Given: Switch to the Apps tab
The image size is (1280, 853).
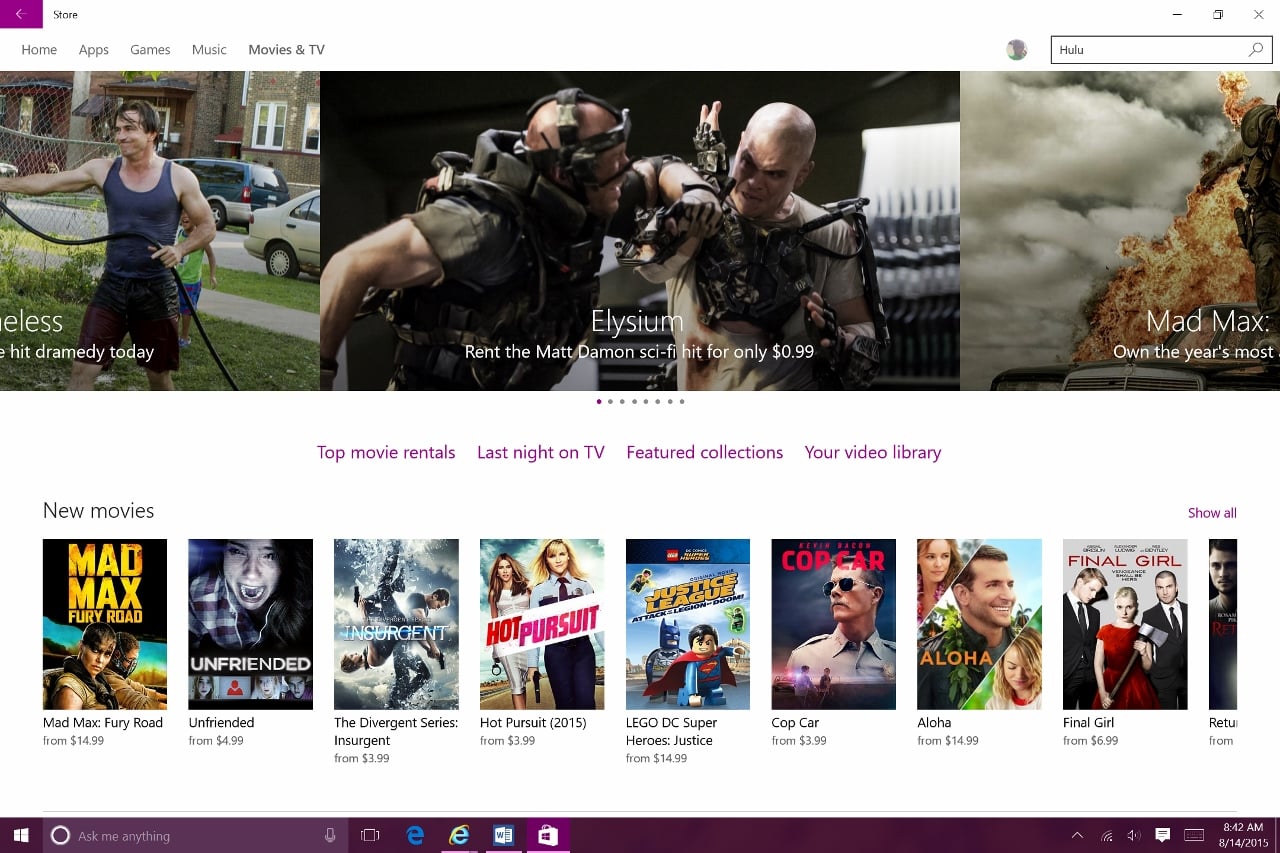Looking at the screenshot, I should (93, 50).
